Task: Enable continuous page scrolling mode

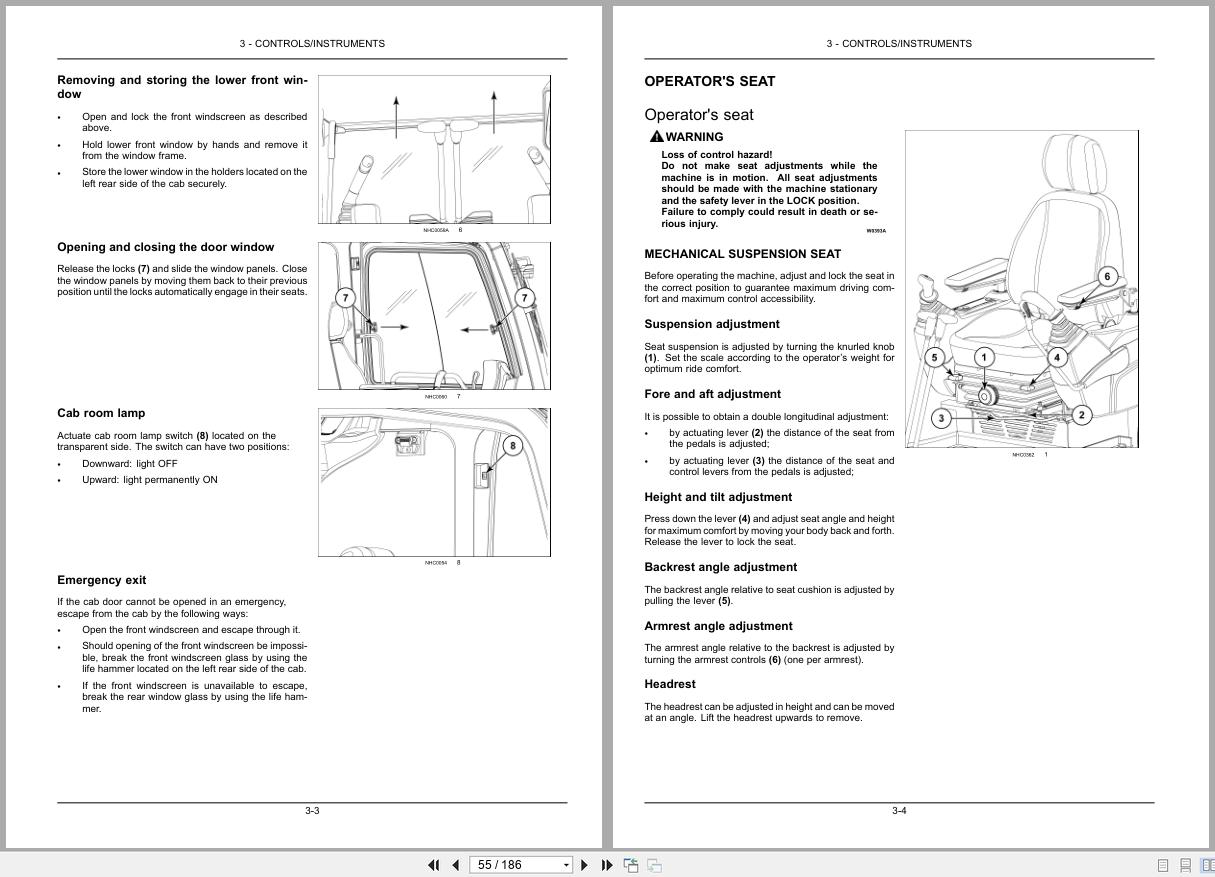Action: pos(1185,864)
